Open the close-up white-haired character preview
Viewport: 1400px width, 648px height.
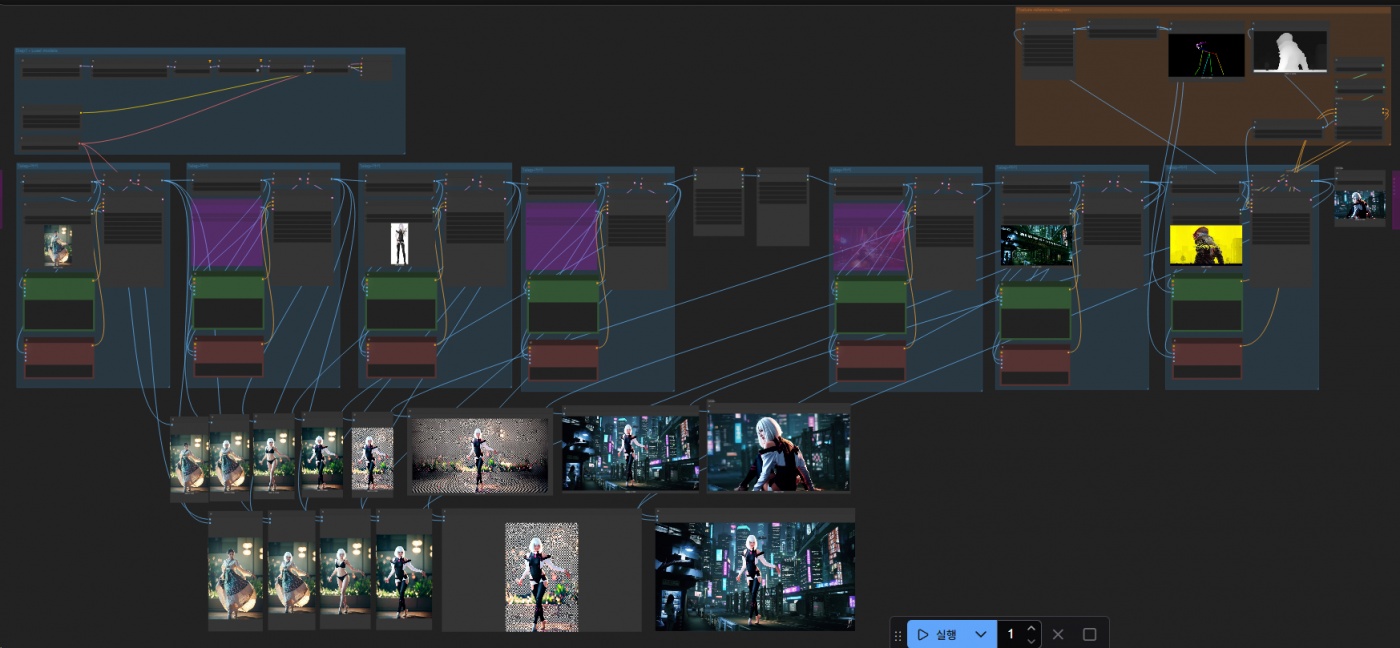click(778, 452)
